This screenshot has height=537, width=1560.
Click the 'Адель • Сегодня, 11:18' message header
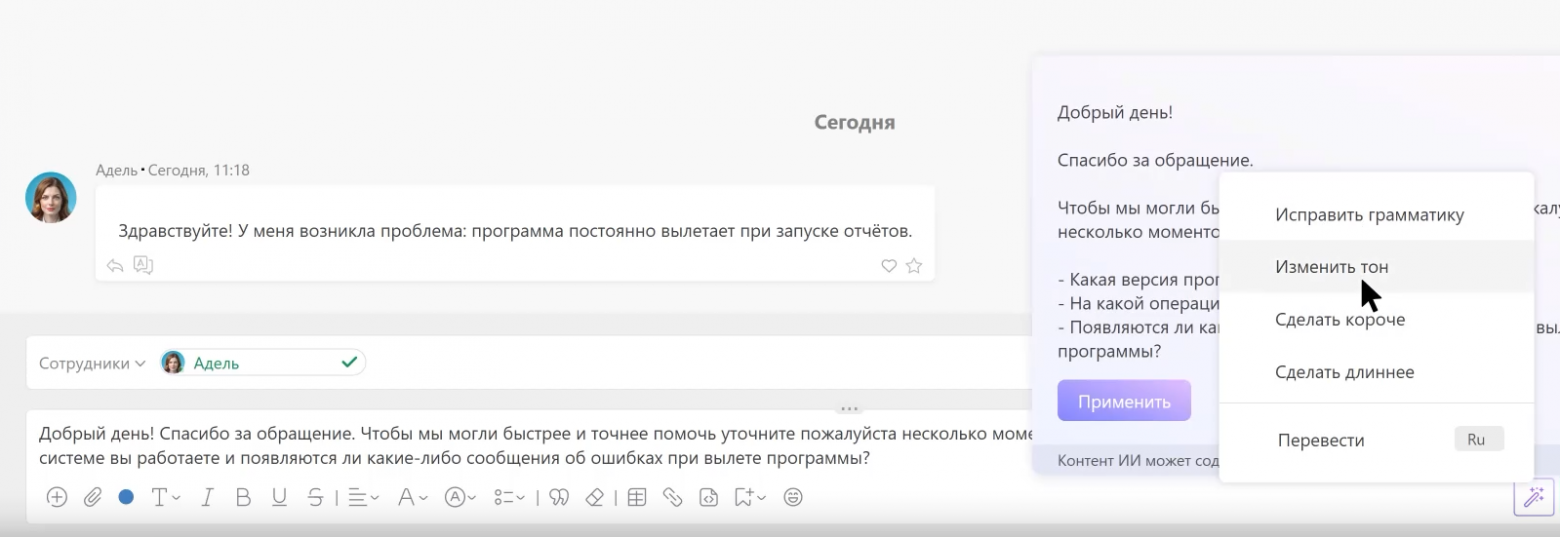173,170
